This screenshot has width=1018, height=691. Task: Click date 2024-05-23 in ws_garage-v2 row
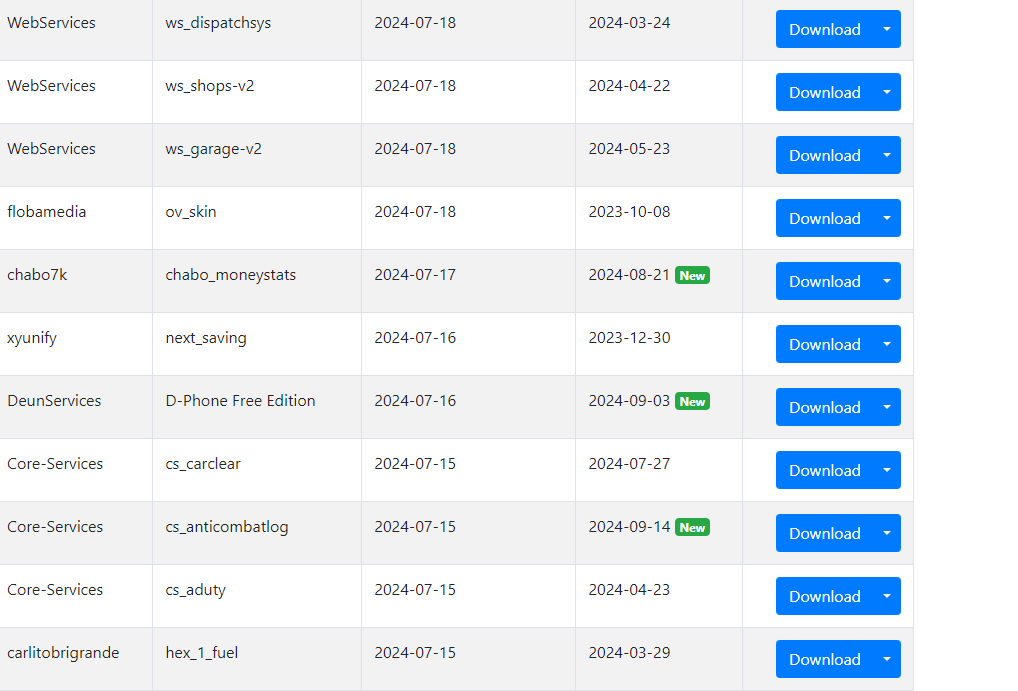click(x=629, y=149)
